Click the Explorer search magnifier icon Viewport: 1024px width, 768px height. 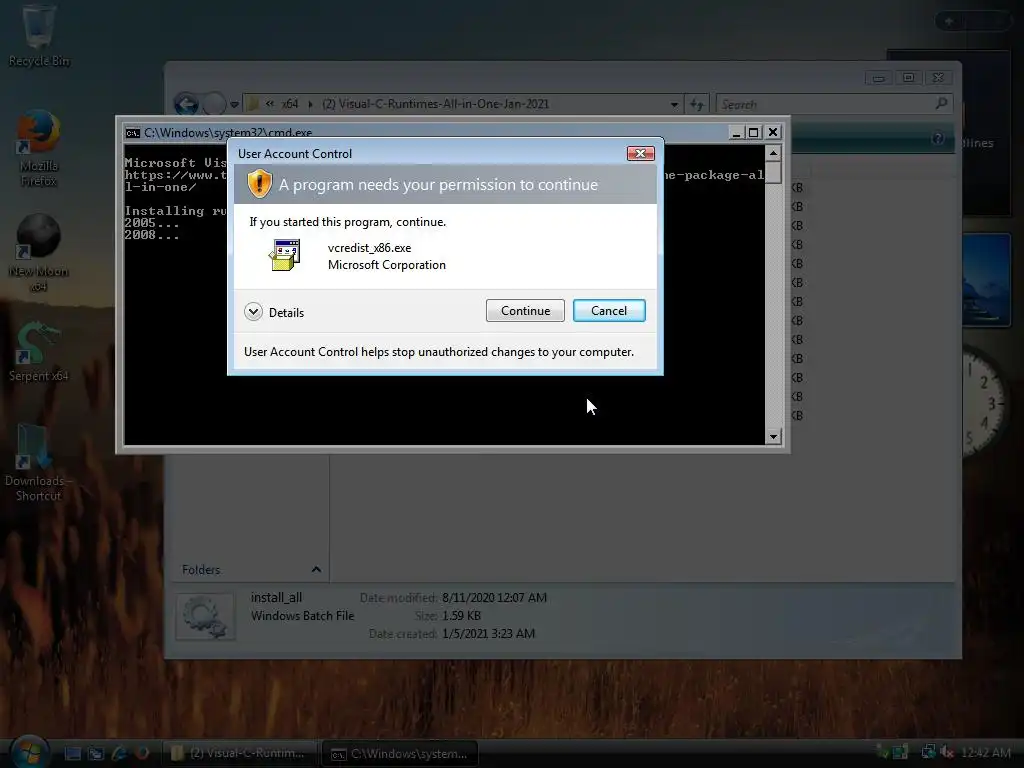[x=942, y=104]
